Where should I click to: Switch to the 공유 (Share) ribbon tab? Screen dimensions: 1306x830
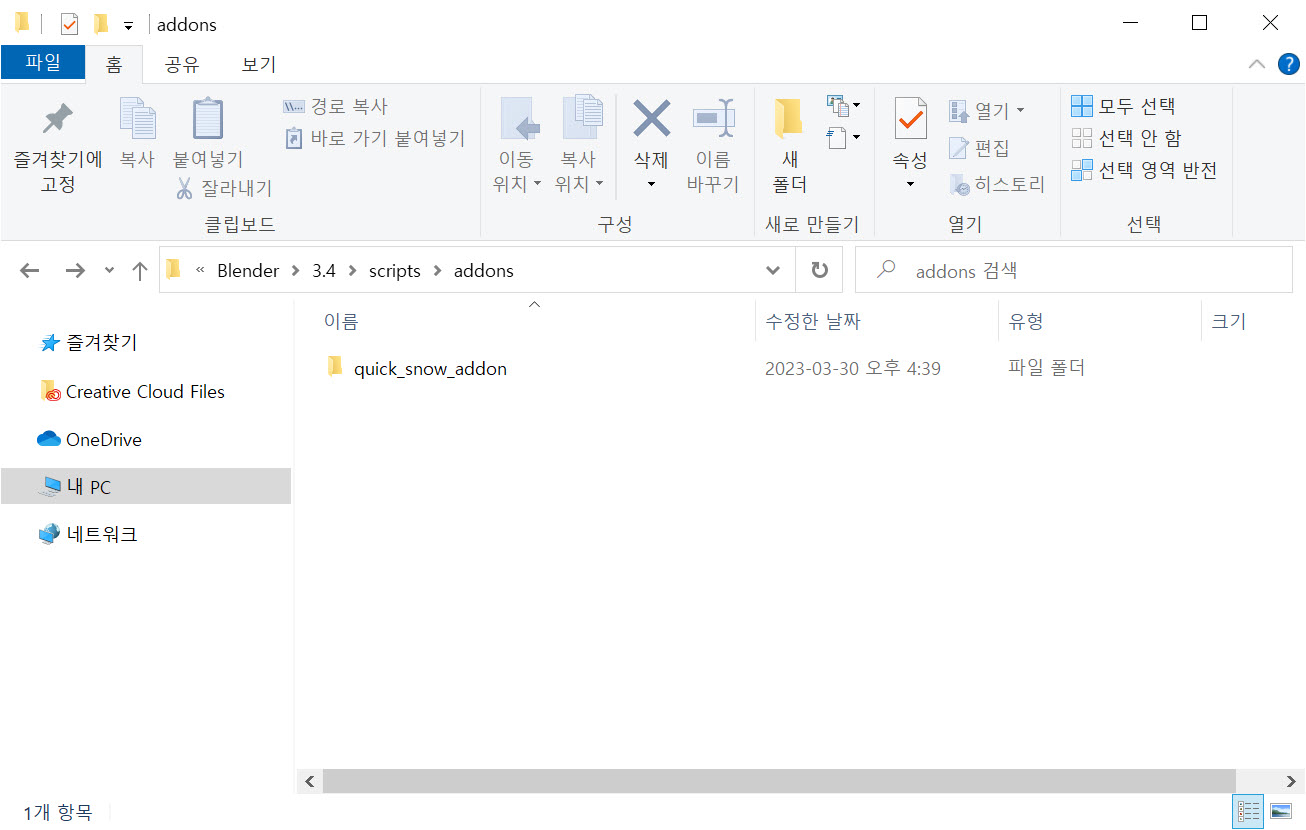(x=182, y=65)
